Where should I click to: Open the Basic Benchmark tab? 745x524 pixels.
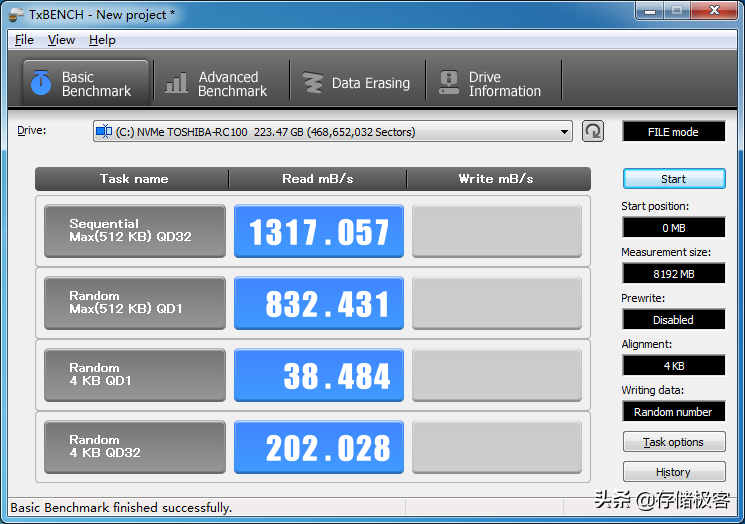pos(84,83)
